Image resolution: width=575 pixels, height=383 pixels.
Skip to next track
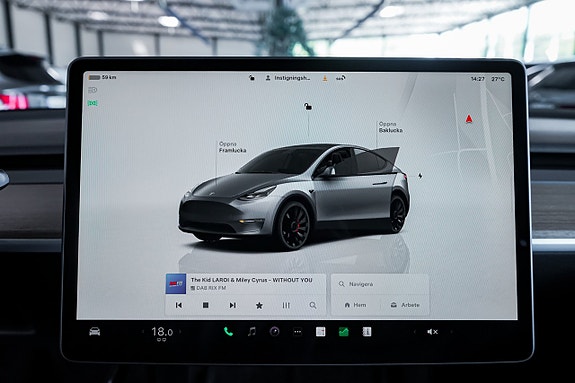coord(232,305)
